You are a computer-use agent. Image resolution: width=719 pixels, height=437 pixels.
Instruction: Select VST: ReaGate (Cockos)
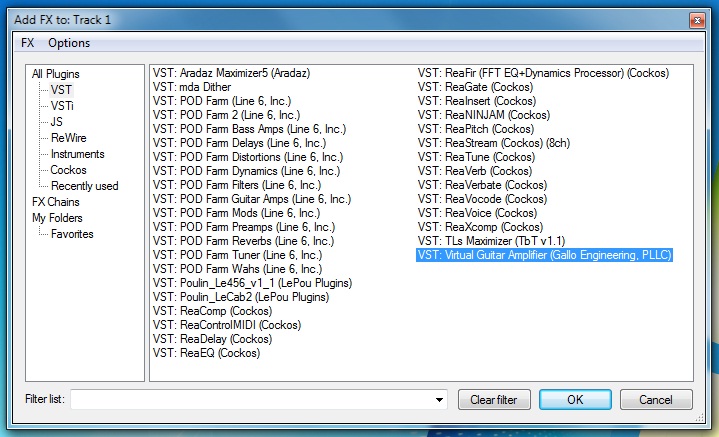tap(476, 87)
